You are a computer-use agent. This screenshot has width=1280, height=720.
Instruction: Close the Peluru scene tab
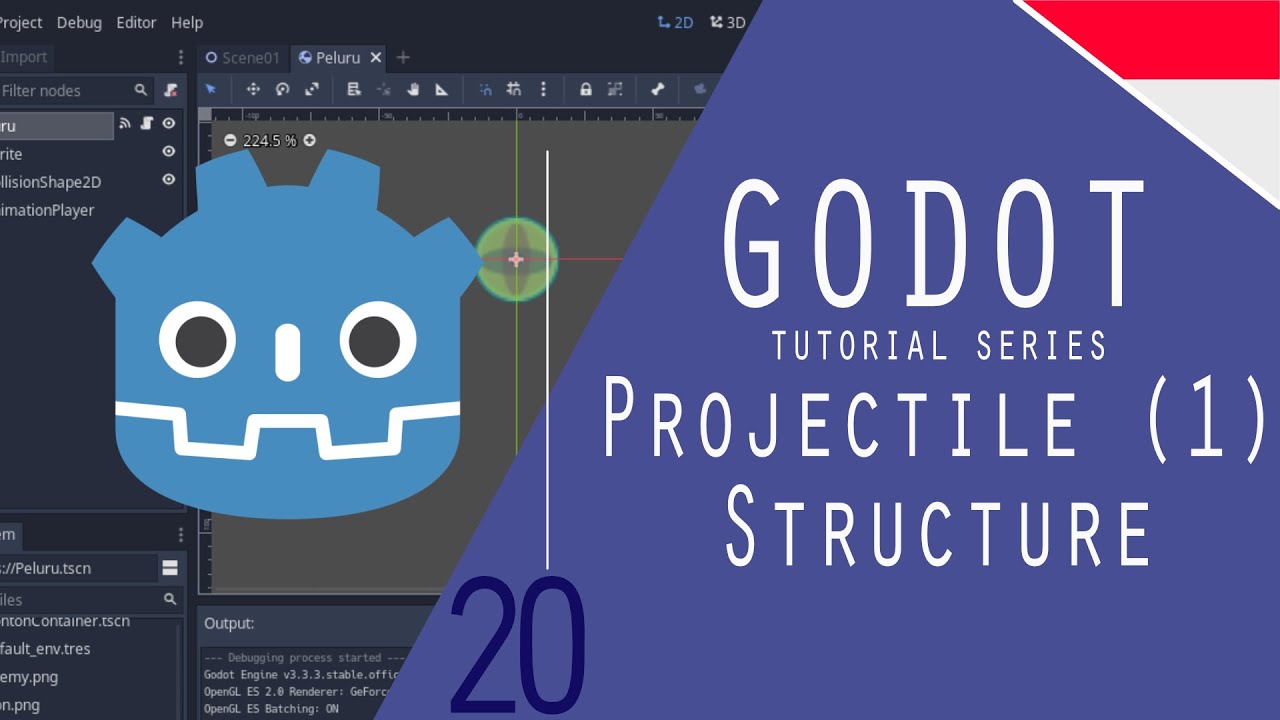point(376,57)
